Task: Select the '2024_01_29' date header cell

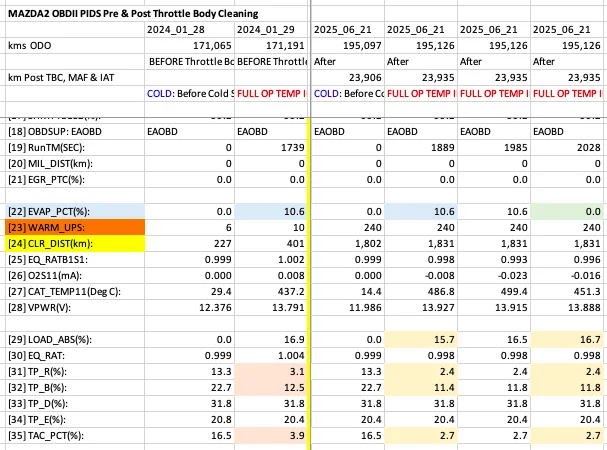Action: point(271,29)
